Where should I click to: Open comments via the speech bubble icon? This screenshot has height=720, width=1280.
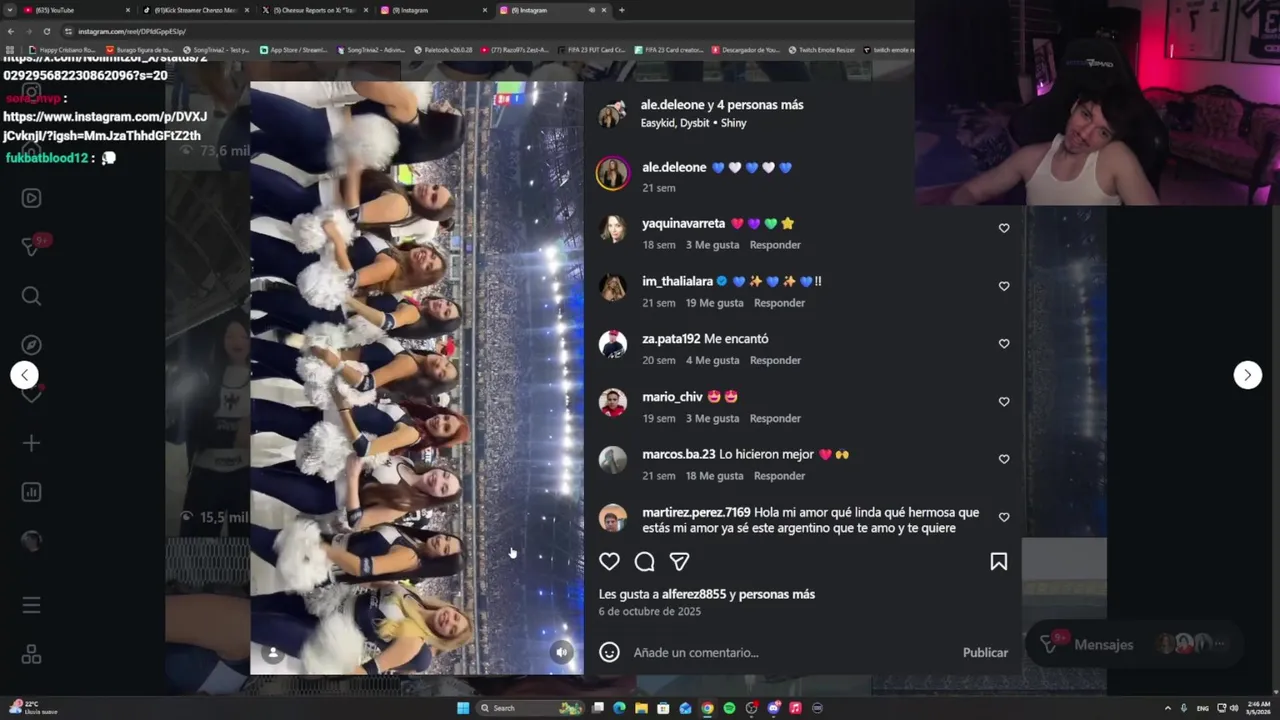pyautogui.click(x=645, y=562)
